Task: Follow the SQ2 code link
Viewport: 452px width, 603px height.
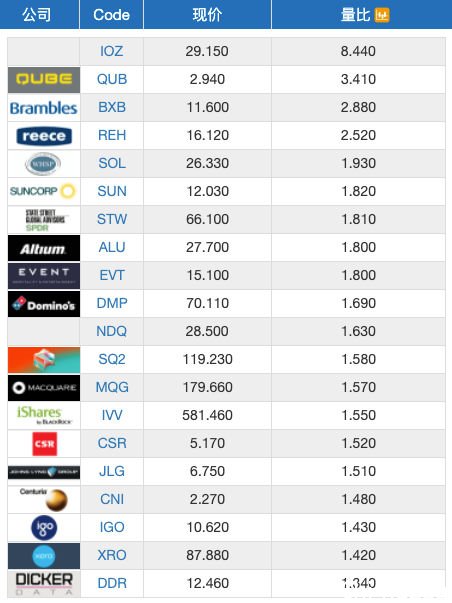Action: [112, 359]
